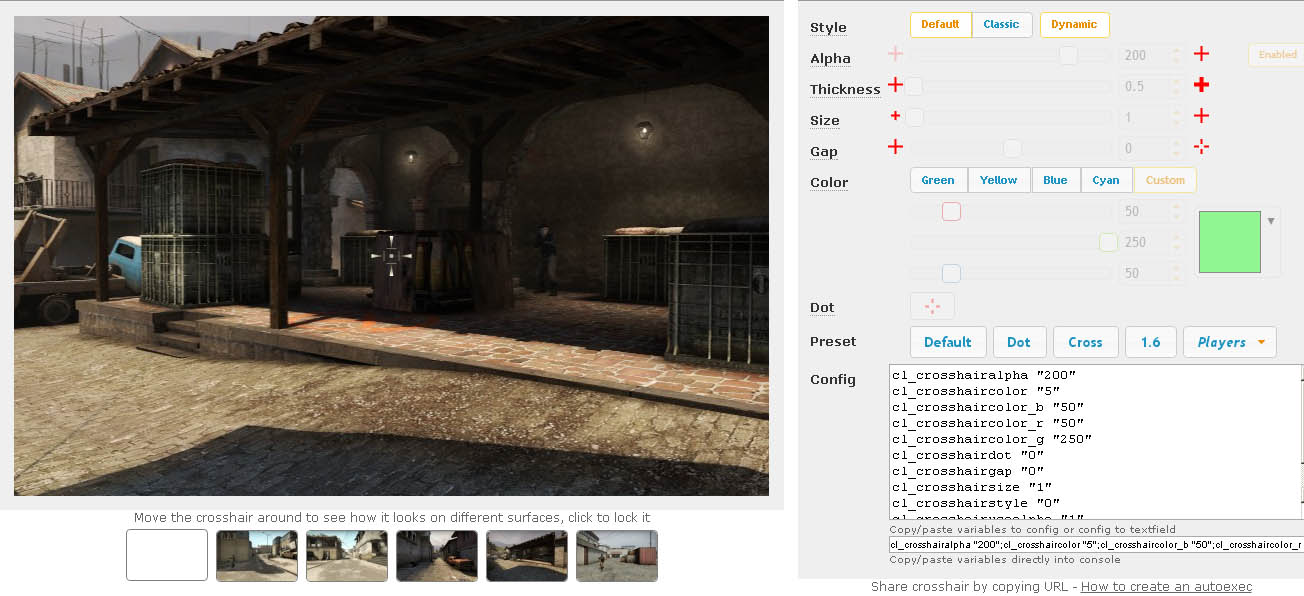Click the 'Config' setting label
Screen dimensions: 1304x596
click(x=833, y=379)
